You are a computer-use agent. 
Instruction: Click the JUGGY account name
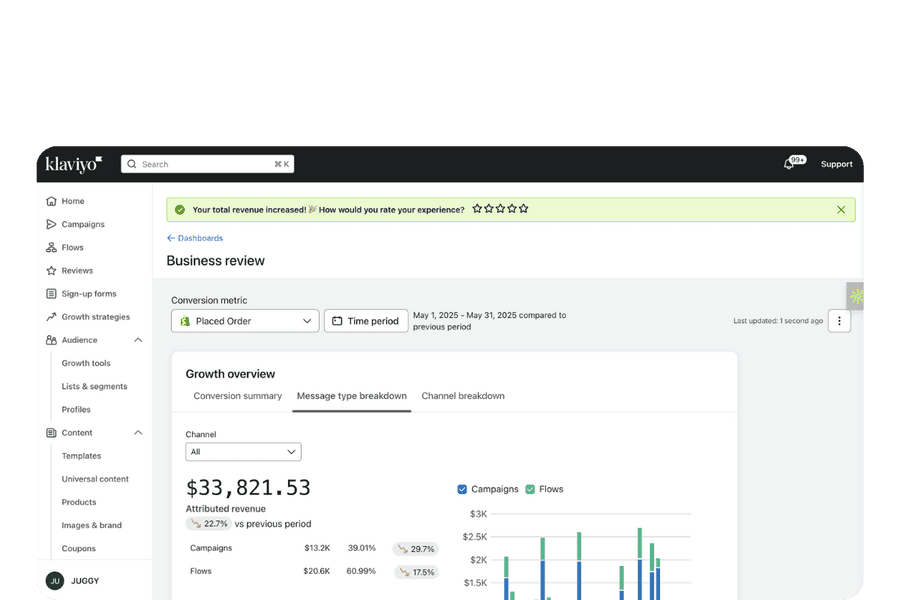pos(85,580)
